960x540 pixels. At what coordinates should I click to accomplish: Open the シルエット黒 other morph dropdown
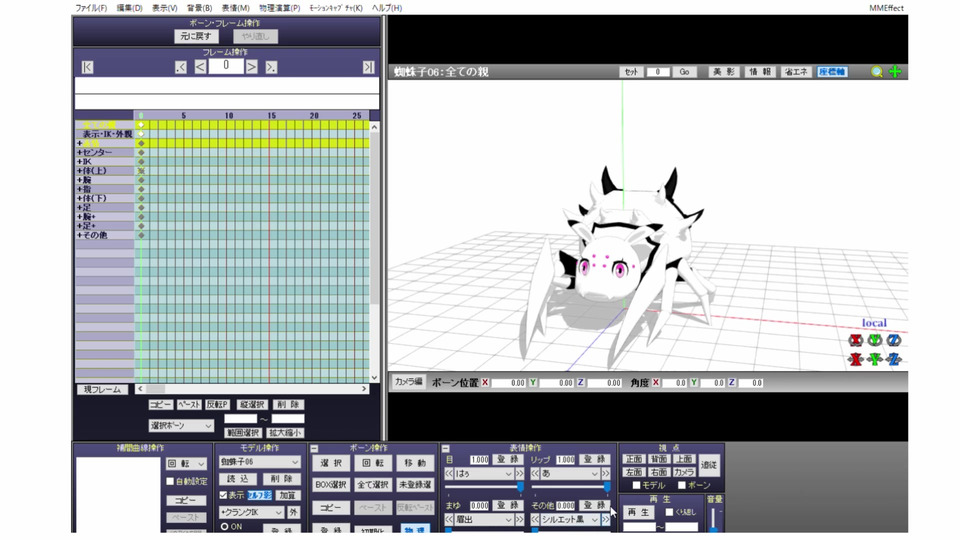[569, 519]
